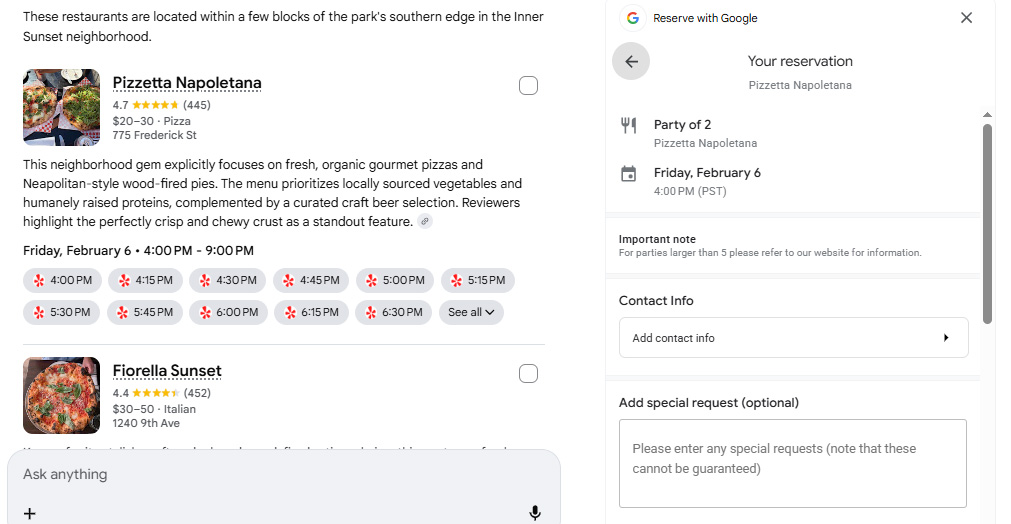Image resolution: width=1011 pixels, height=524 pixels.
Task: Check the Pizzetta Napoletana checkbox
Action: tap(529, 86)
